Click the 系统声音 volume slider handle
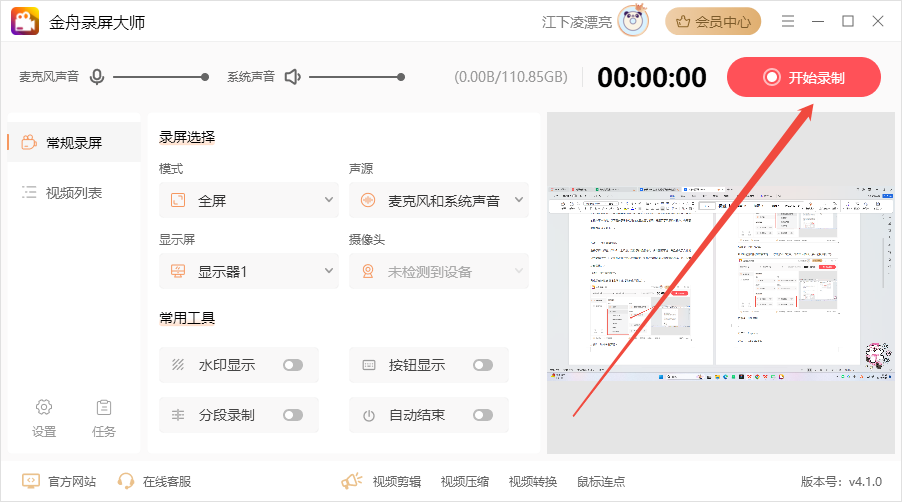 coord(401,77)
